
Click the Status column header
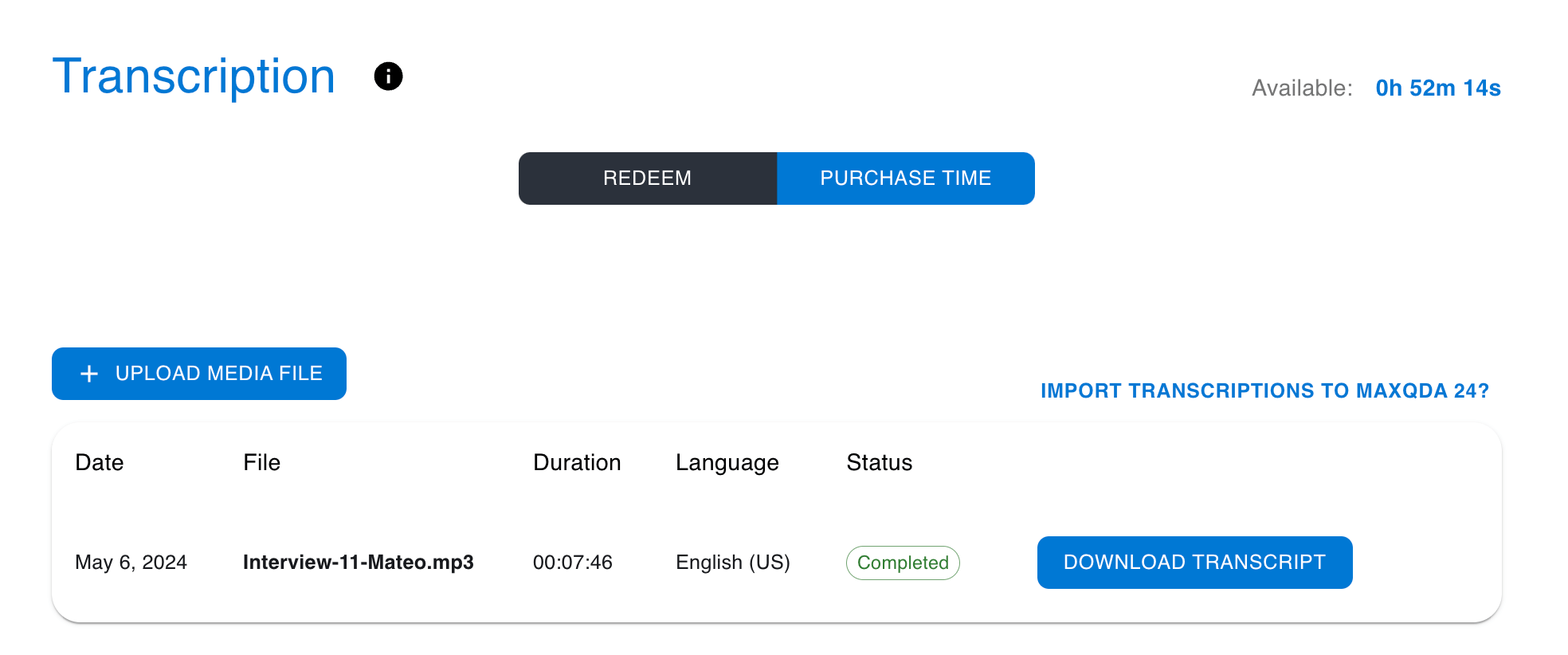(x=880, y=462)
